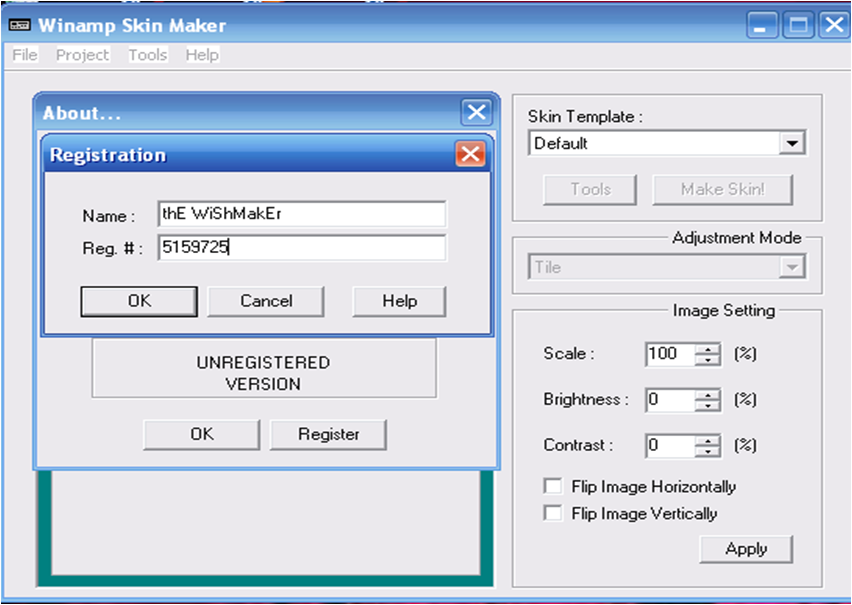Open the Help menu

point(202,55)
